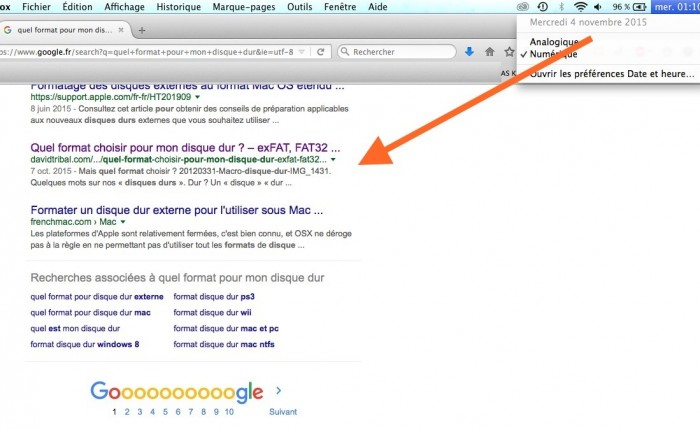Search format disque dur windows 8

pos(85,344)
